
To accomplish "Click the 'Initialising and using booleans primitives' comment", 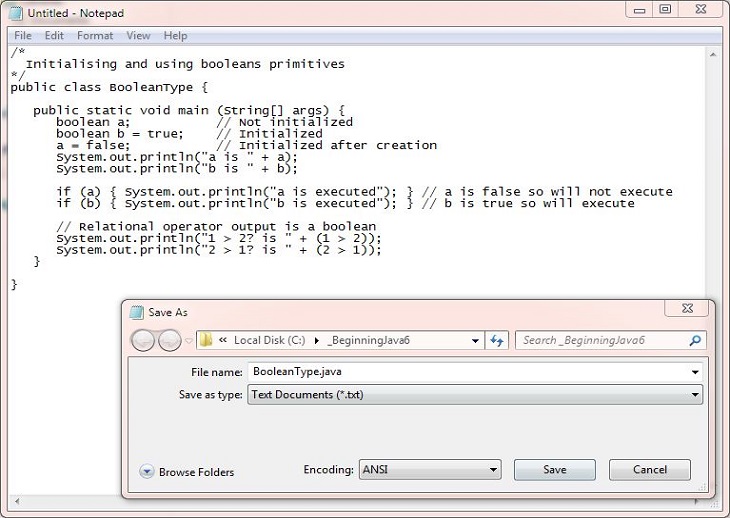I will [x=185, y=64].
